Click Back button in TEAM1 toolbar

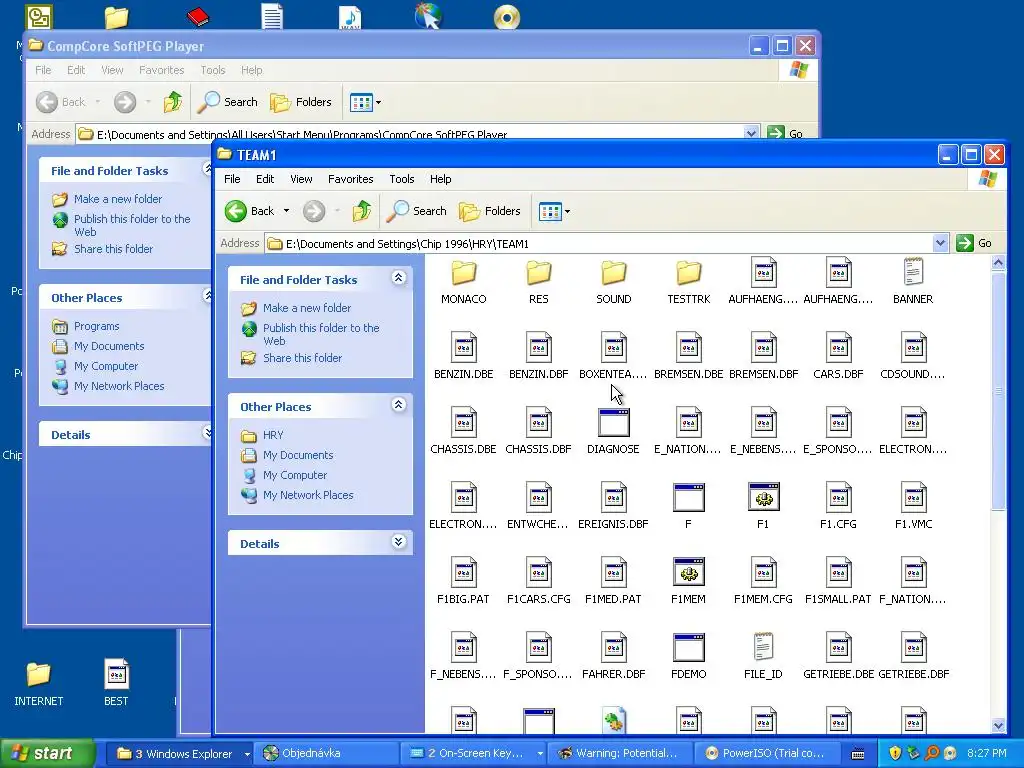pos(250,211)
